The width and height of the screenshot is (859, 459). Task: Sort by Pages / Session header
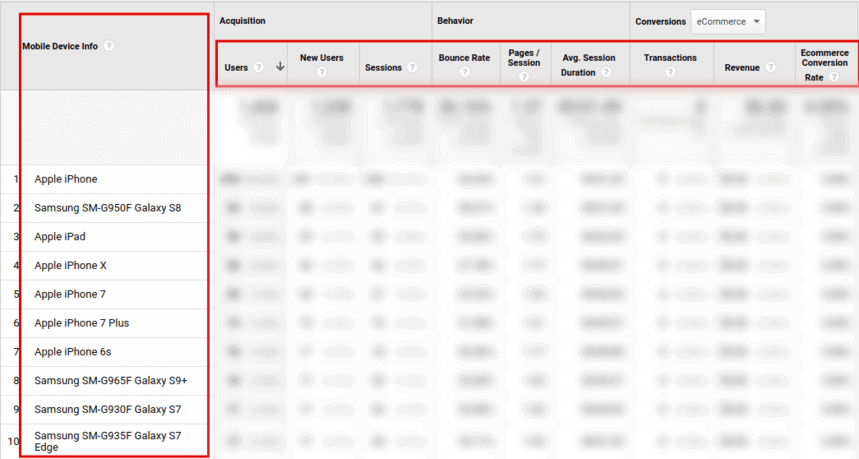pyautogui.click(x=524, y=58)
